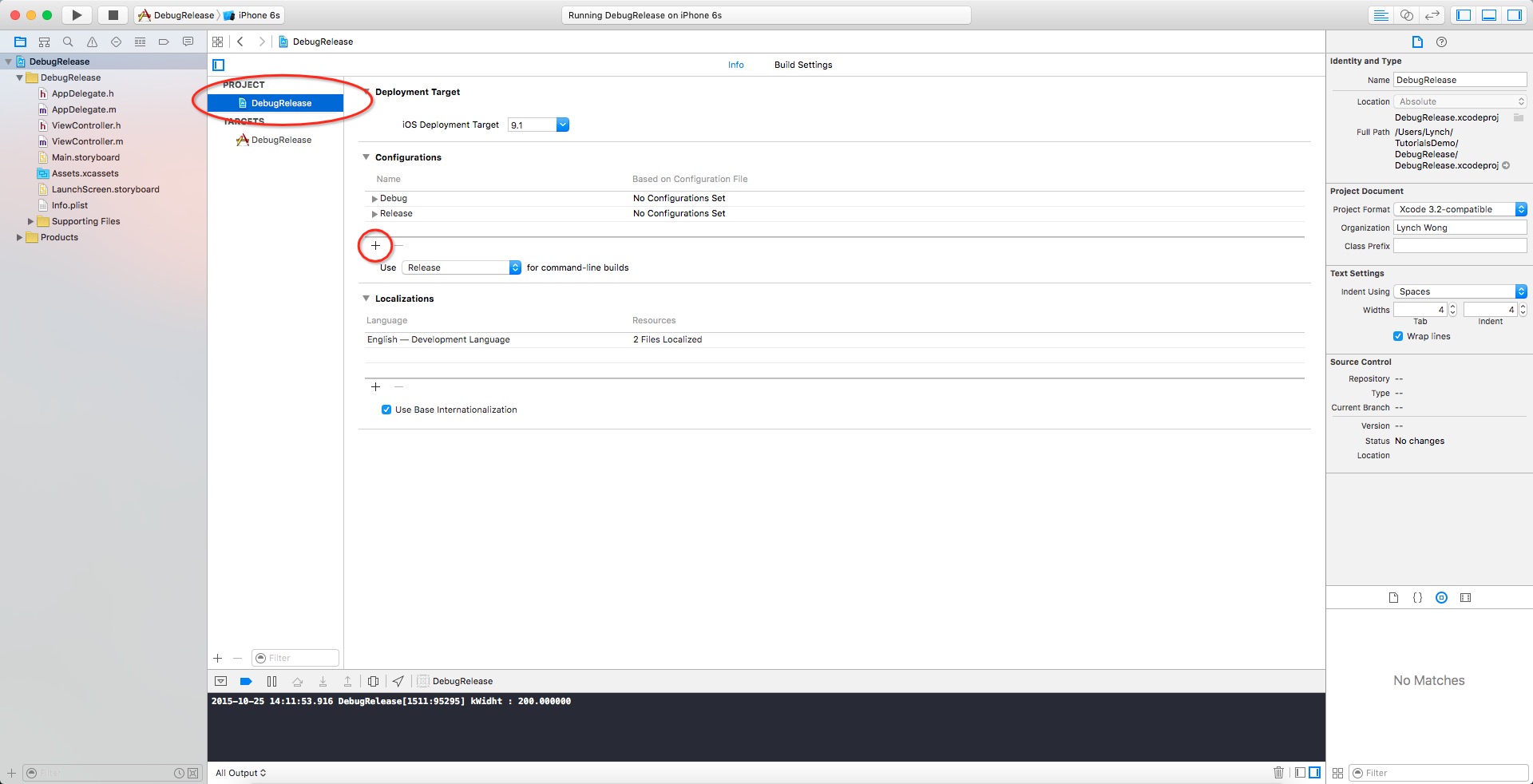
Task: Click the Step into debug button
Action: [x=323, y=681]
